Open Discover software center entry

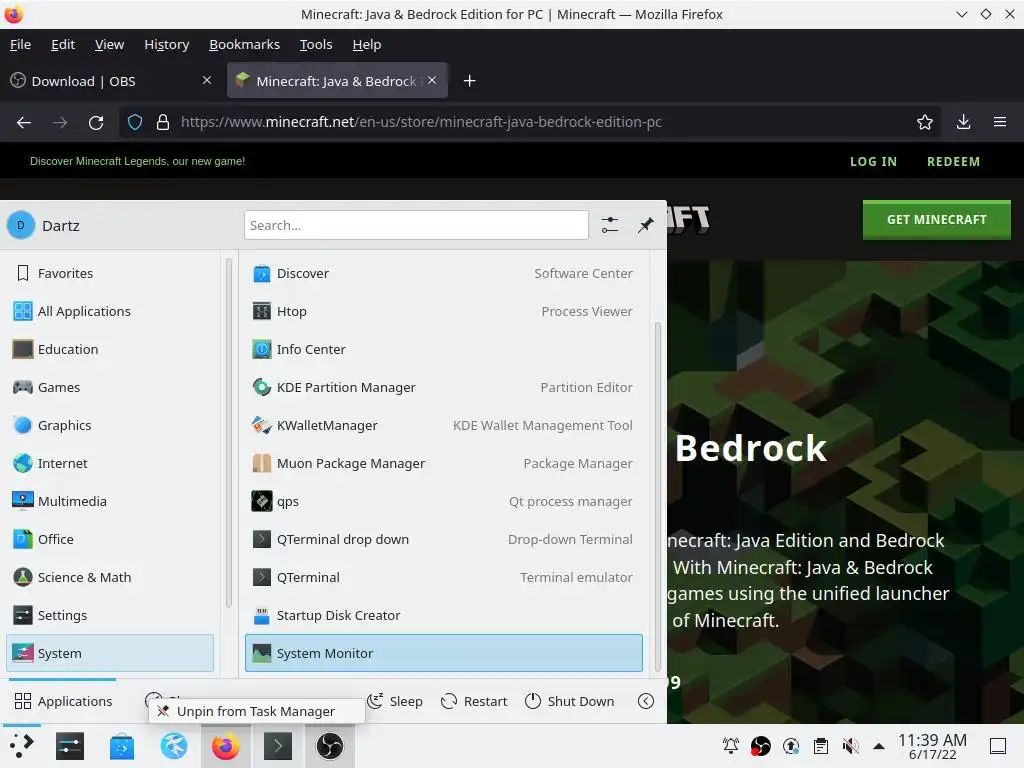pos(443,274)
